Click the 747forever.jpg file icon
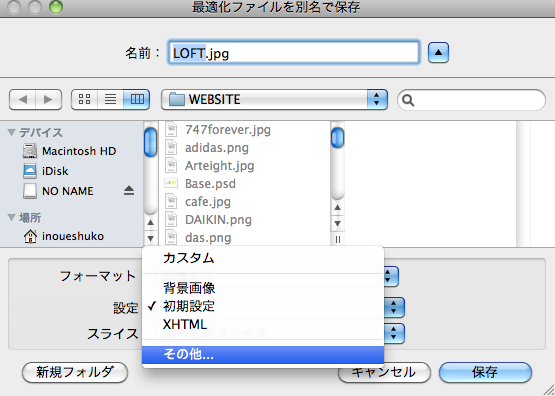 [171, 130]
